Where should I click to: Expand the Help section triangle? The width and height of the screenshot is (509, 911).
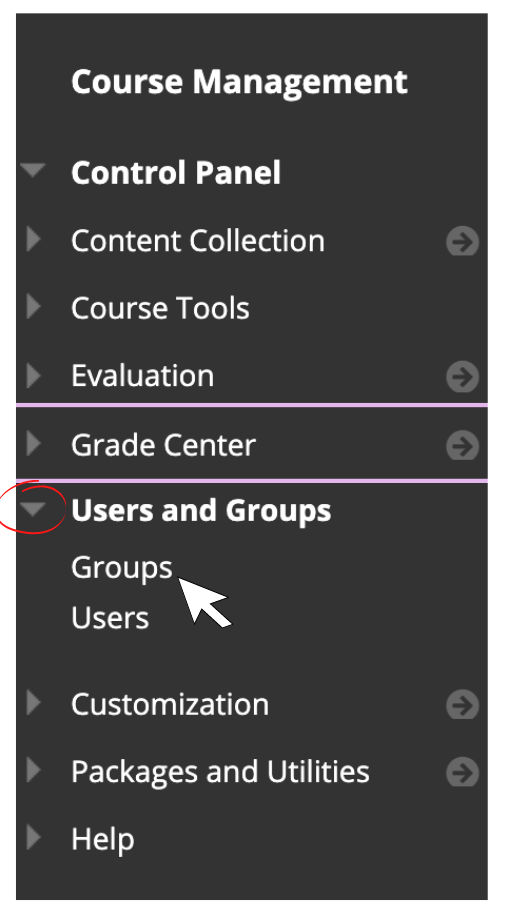34,838
